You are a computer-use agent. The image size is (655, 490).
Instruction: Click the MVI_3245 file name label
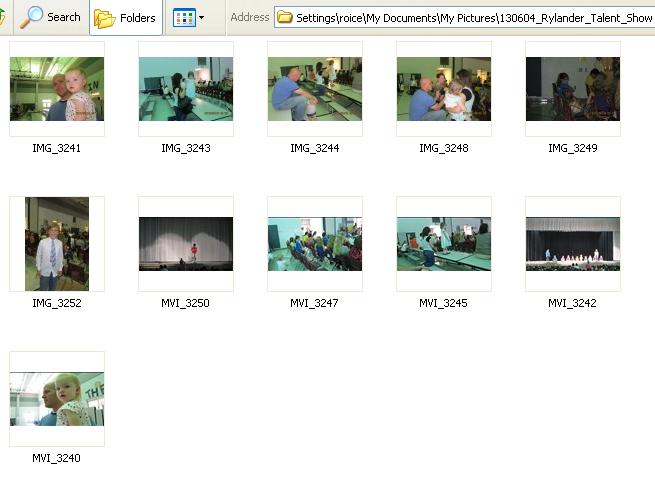[x=443, y=303]
